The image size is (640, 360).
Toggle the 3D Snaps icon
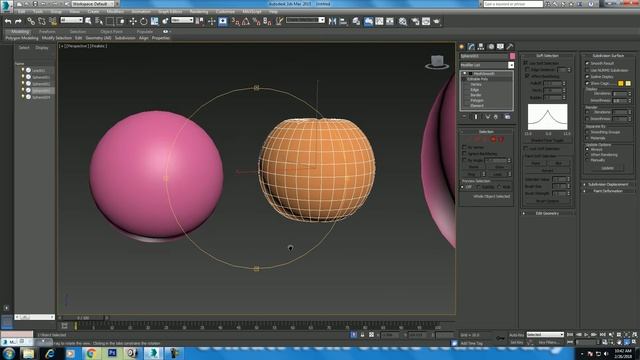click(236, 21)
